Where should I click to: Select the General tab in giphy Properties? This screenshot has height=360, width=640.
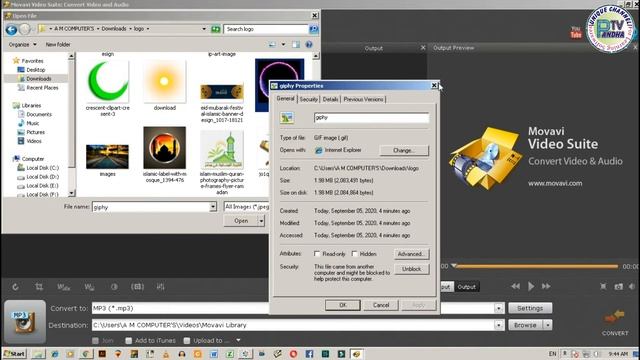[285, 98]
